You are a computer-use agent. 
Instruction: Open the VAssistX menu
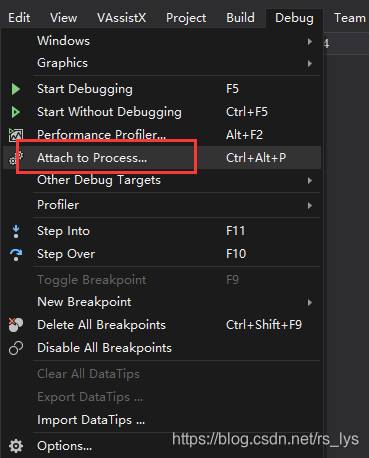(x=122, y=18)
